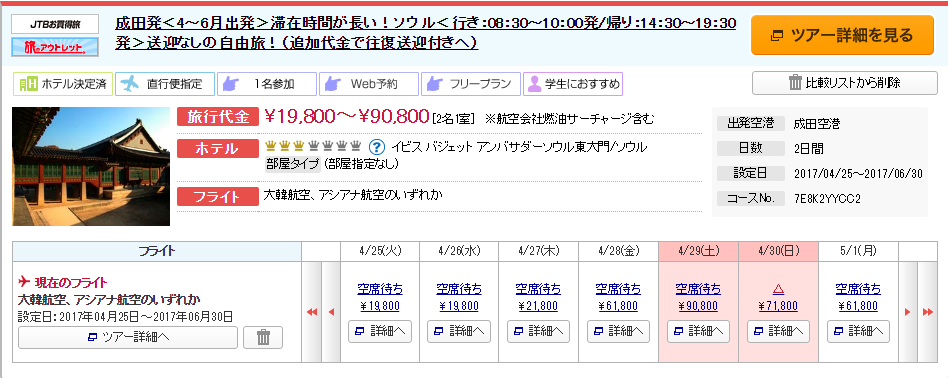Click the ホテル red label
Screen dimensions: 948x378
(x=219, y=148)
